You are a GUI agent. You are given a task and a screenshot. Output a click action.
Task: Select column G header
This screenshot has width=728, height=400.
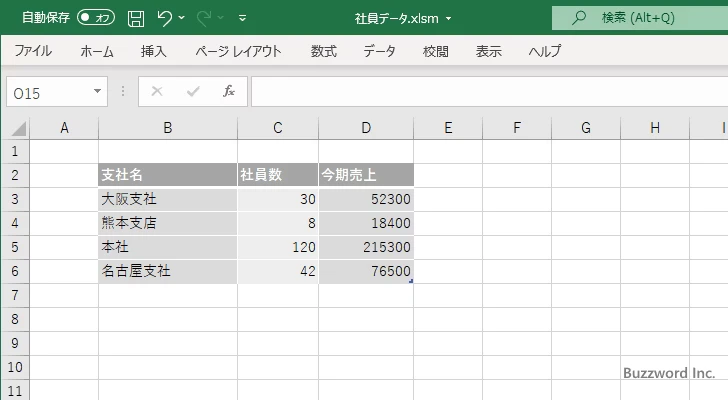click(x=586, y=128)
